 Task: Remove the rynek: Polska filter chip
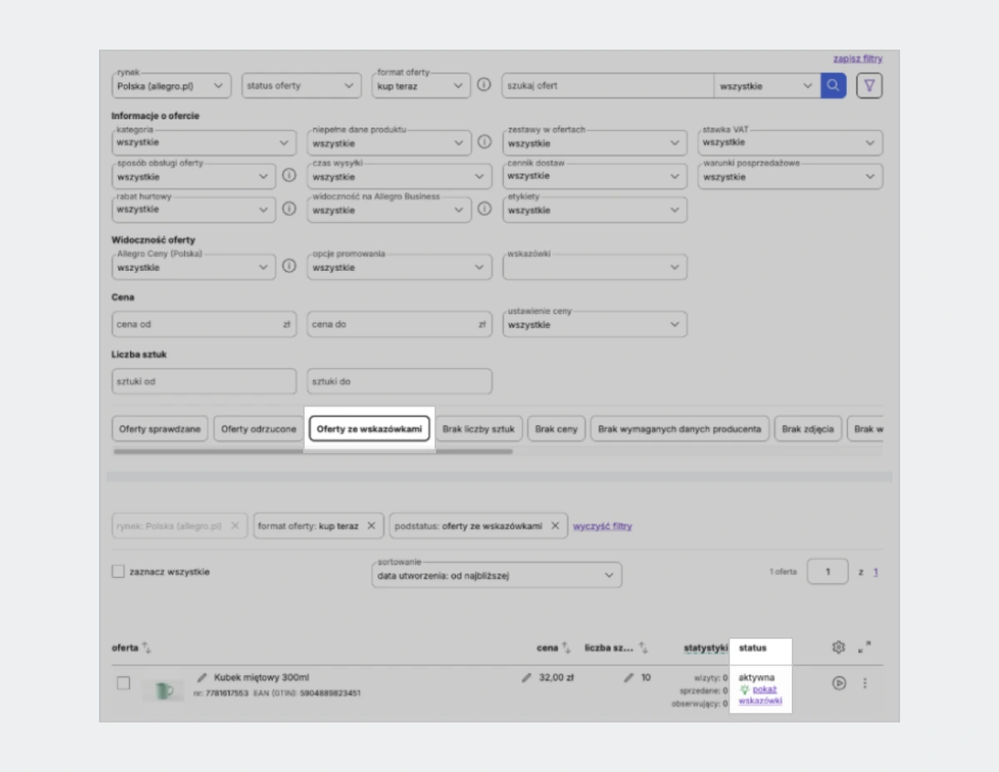coord(235,525)
